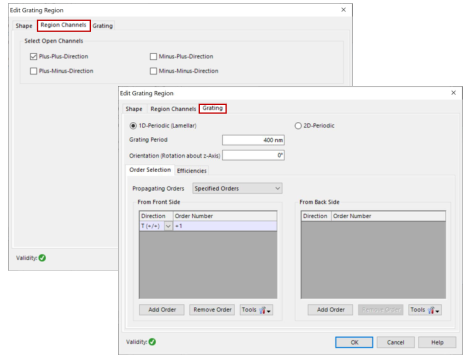Select the Grating tab in front dialog

click(x=213, y=108)
